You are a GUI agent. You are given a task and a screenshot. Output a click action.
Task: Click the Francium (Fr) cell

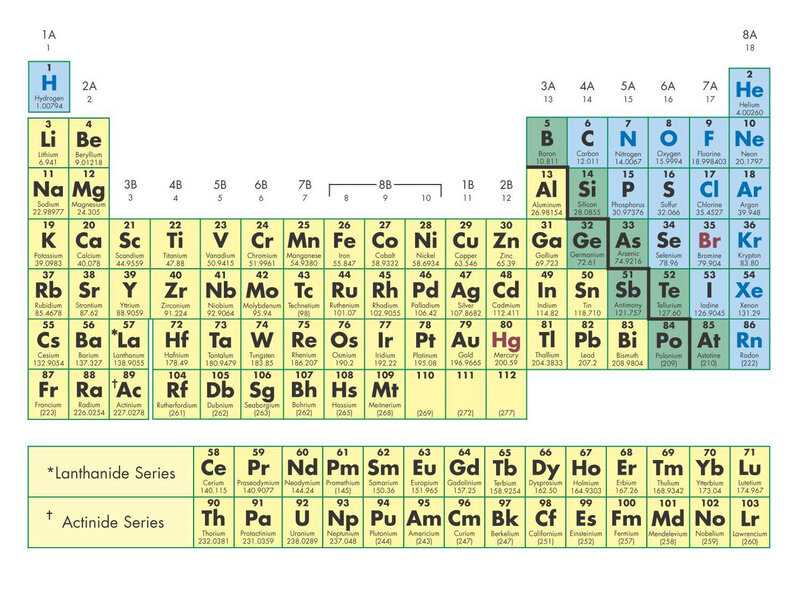48,394
